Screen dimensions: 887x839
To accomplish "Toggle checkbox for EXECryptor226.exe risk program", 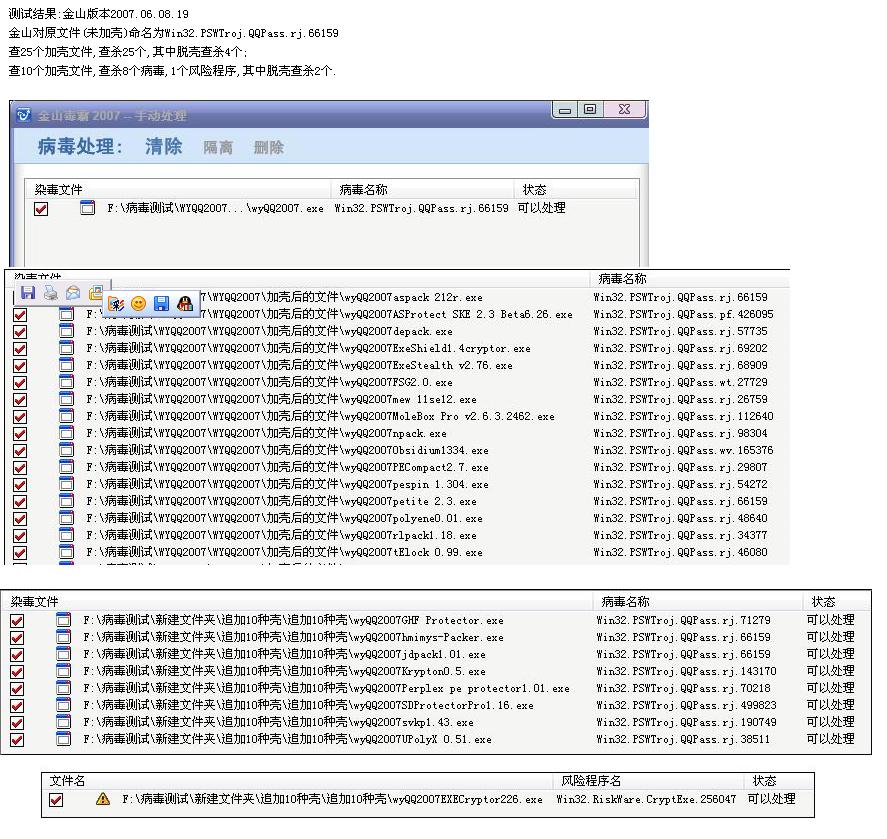I will point(56,800).
